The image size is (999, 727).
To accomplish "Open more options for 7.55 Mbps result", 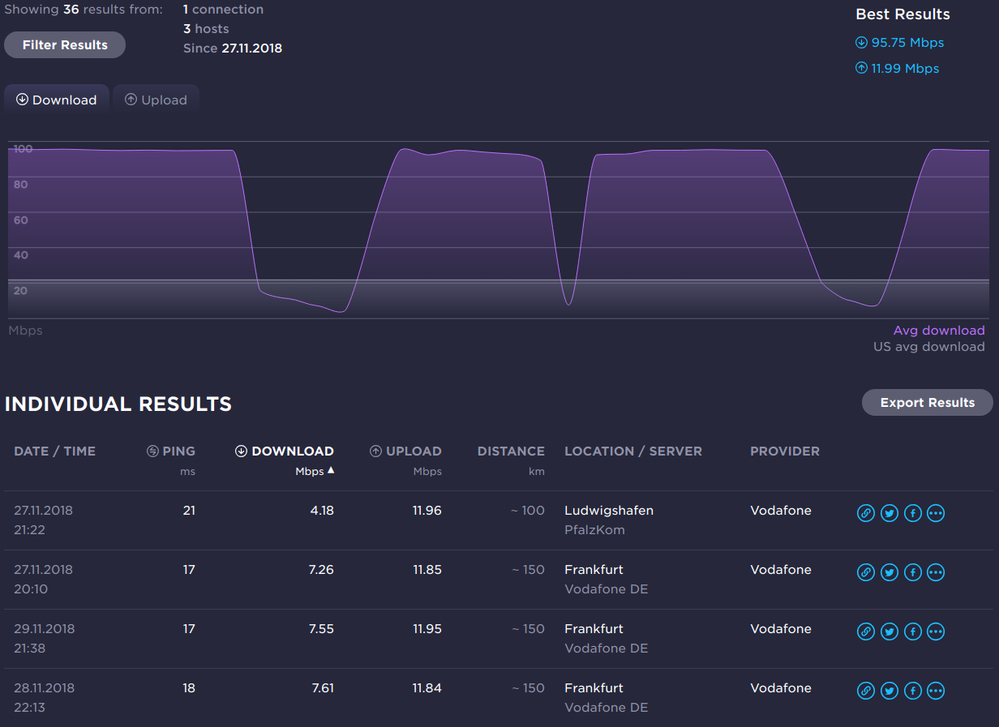I will click(935, 631).
